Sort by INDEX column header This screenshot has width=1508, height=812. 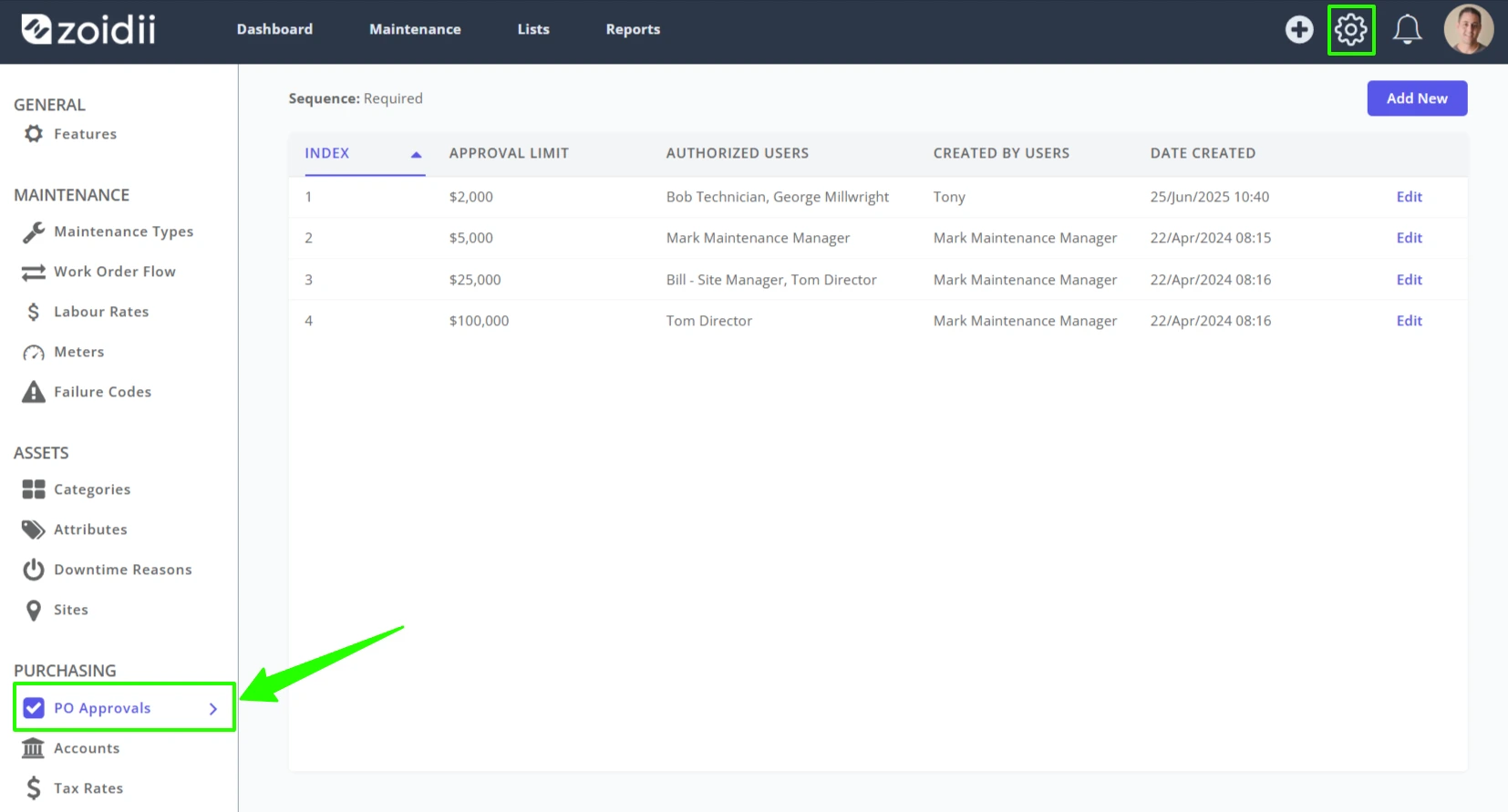click(327, 153)
